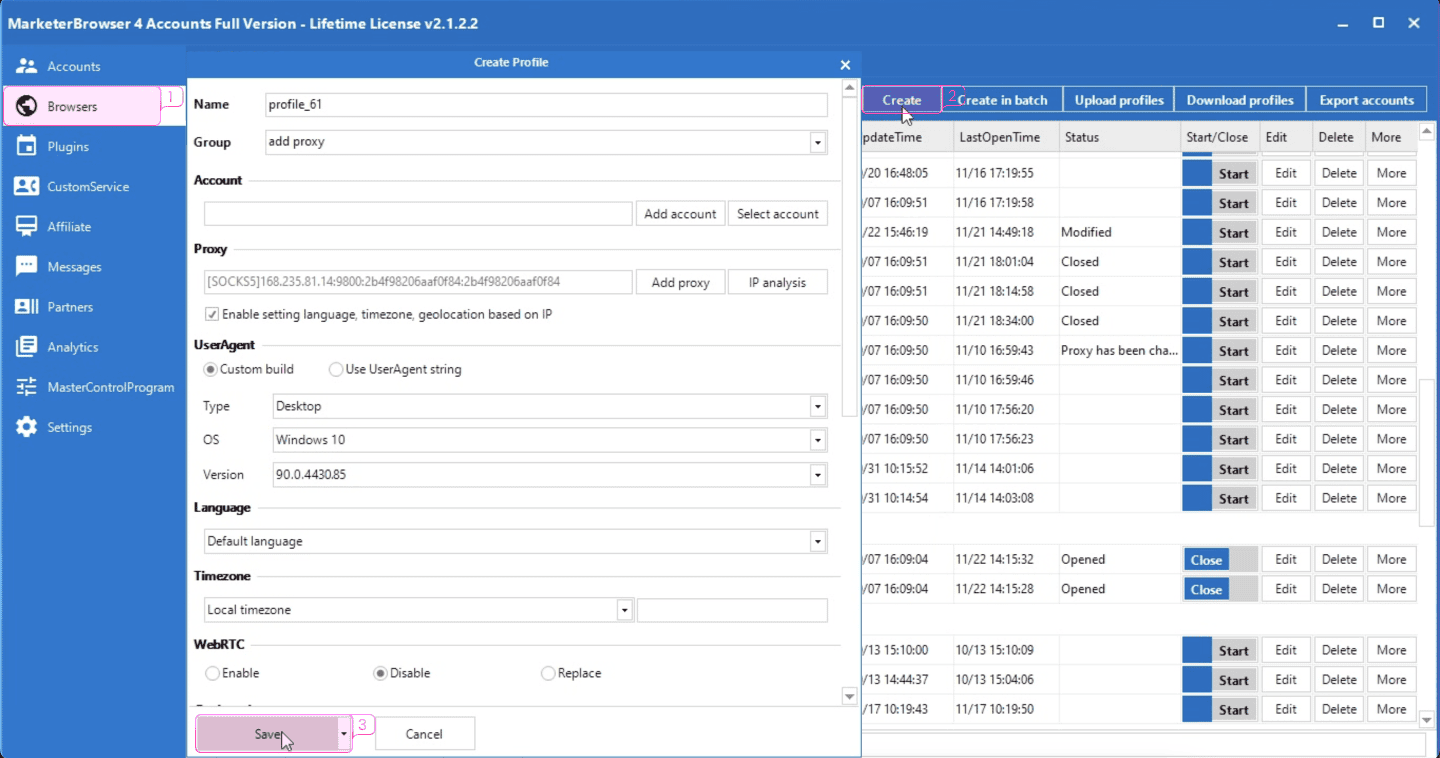Edit the profile last opened 11/17 10:19:50
1440x758 pixels.
1286,709
